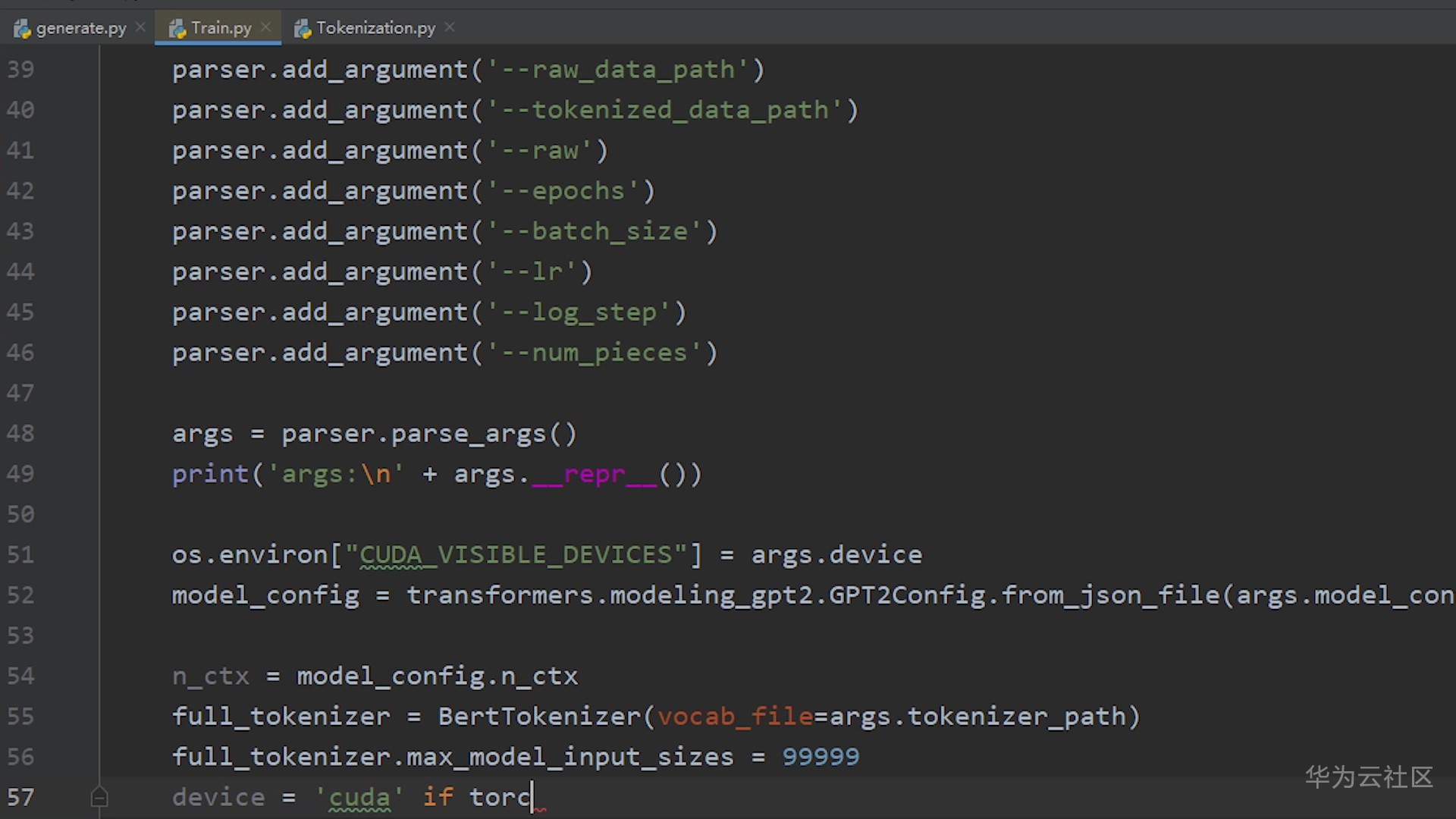The width and height of the screenshot is (1456, 819).
Task: Click the Python file icon on Train.py
Action: tap(177, 29)
